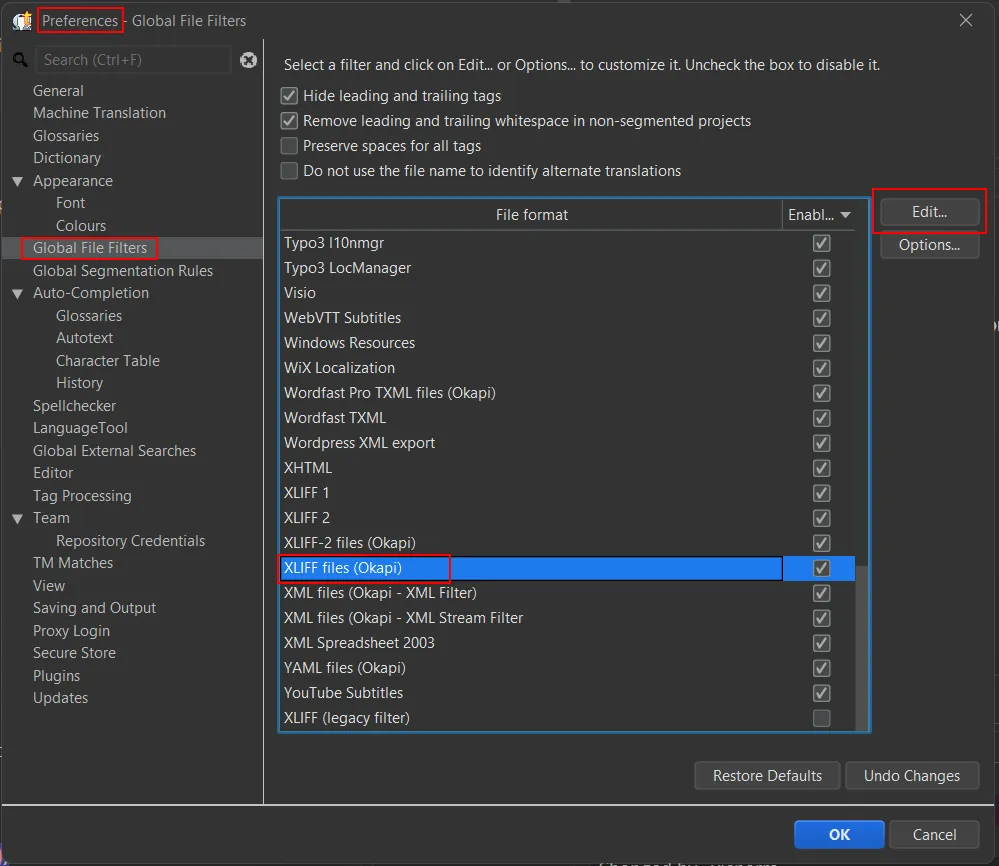Open Options for XLIFF files (Okapi)

[x=929, y=245]
